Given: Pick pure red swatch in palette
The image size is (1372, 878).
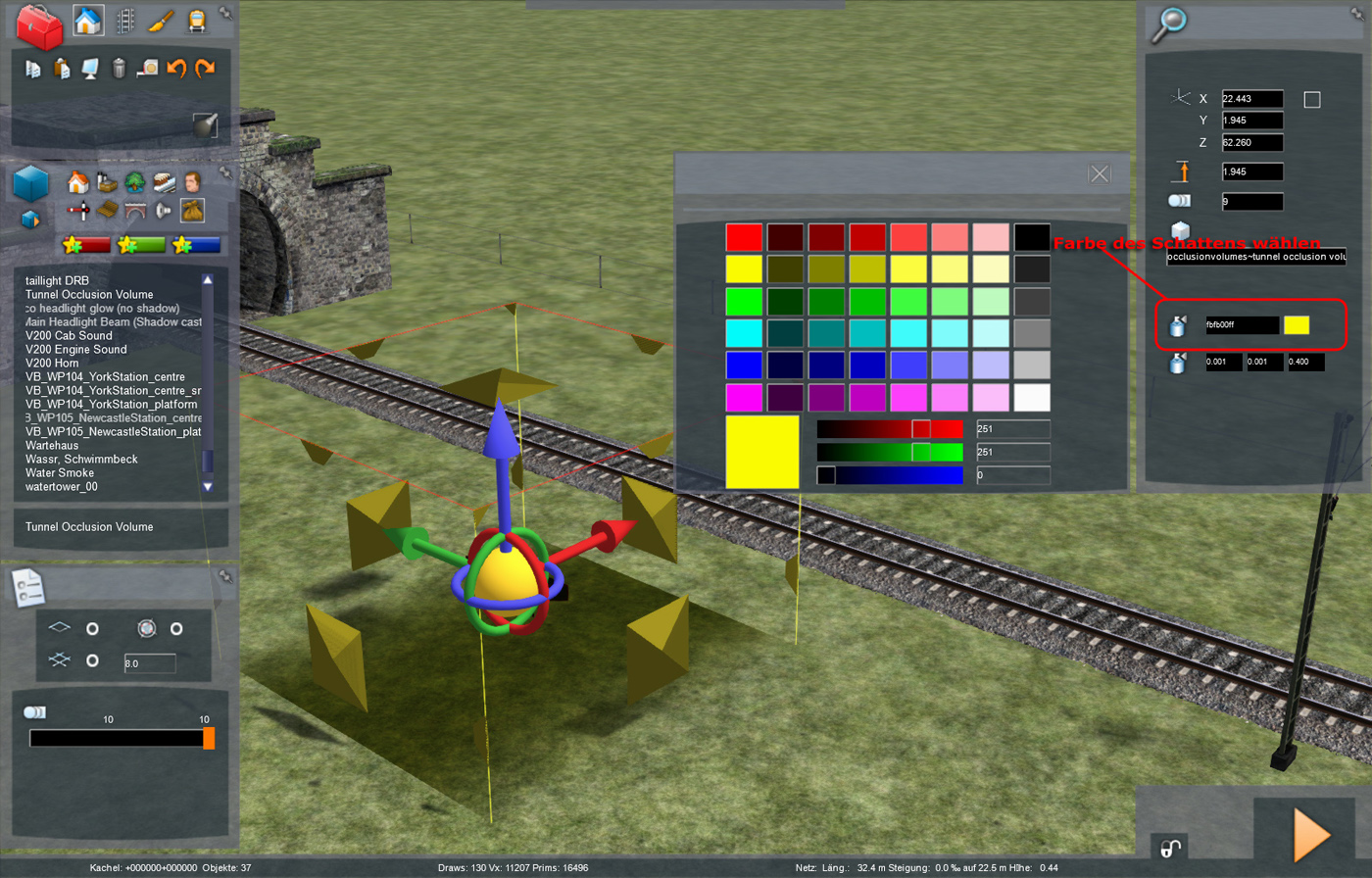Looking at the screenshot, I should click(x=744, y=237).
